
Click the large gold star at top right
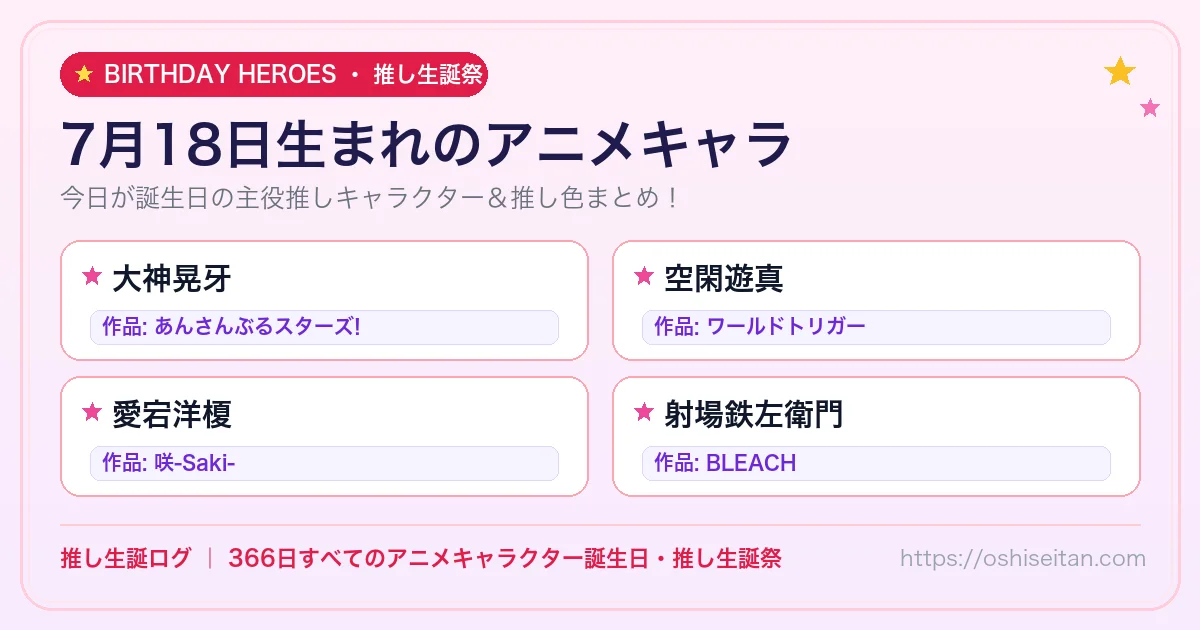click(x=1120, y=72)
